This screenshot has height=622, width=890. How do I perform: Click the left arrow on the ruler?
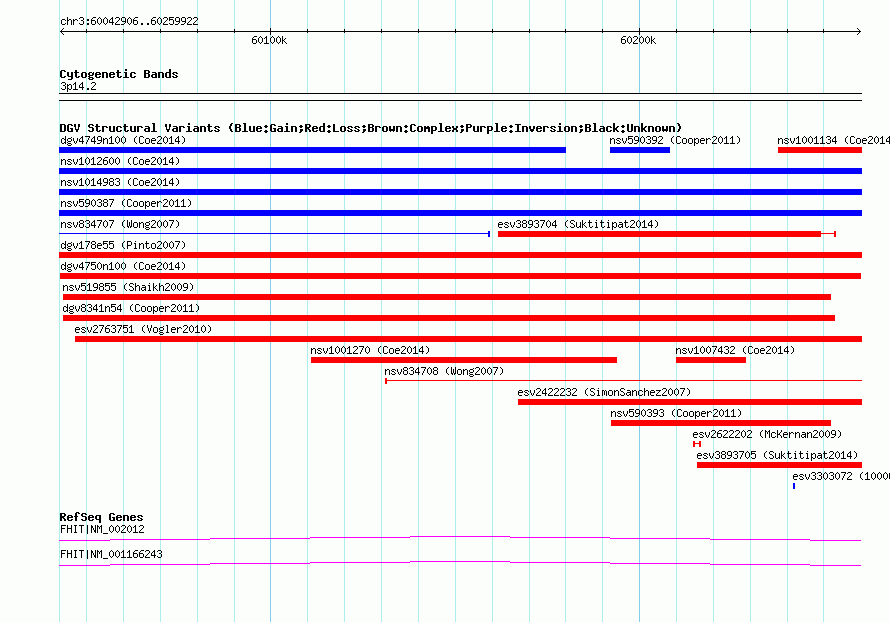tap(62, 31)
